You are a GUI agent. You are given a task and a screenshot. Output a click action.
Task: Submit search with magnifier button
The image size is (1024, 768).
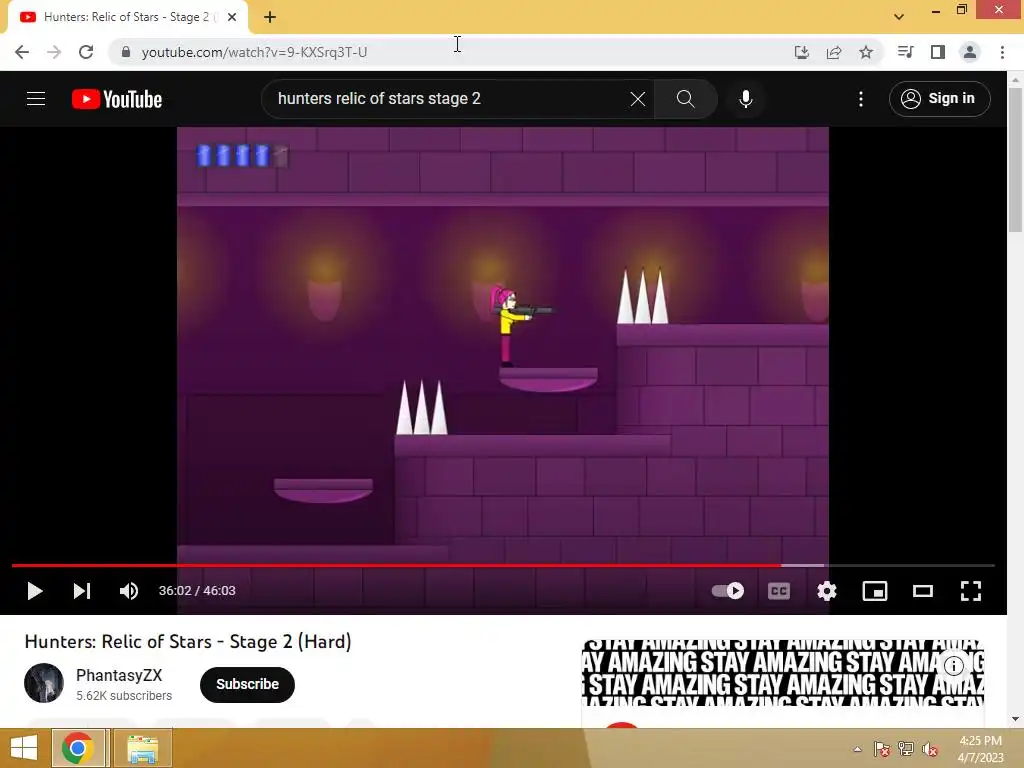[685, 99]
